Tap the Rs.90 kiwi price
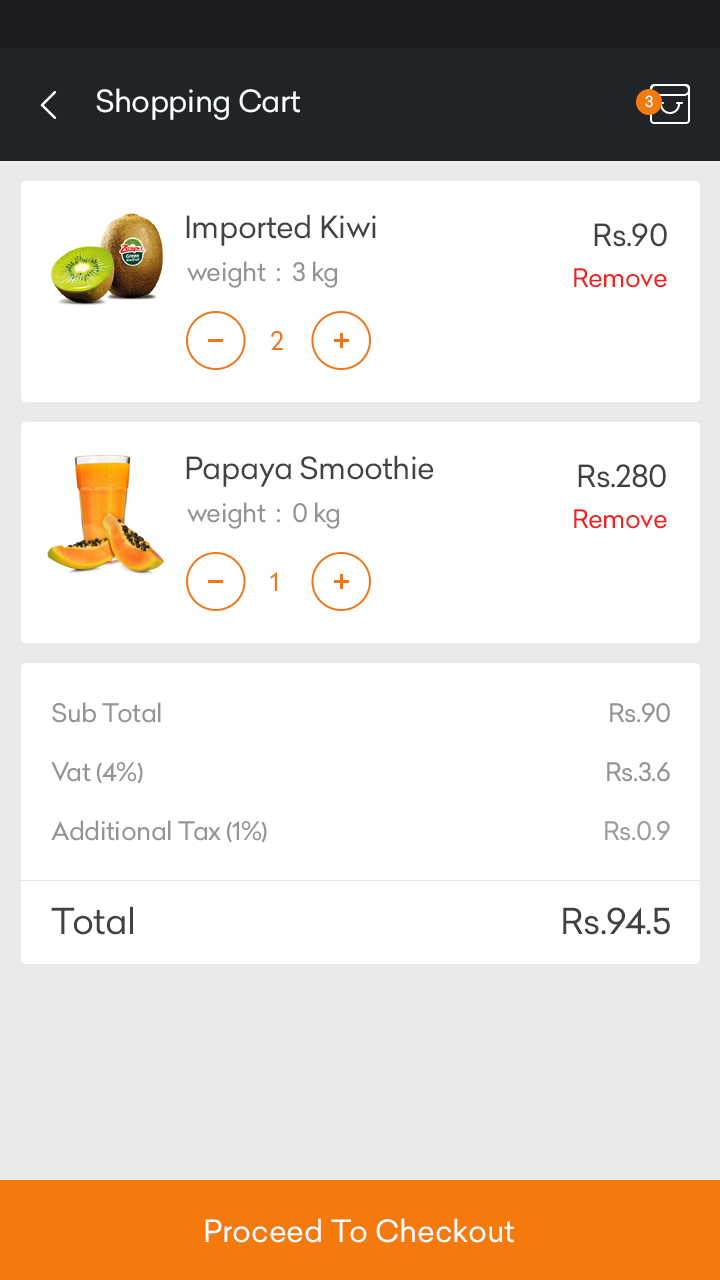Image resolution: width=720 pixels, height=1280 pixels. click(630, 236)
